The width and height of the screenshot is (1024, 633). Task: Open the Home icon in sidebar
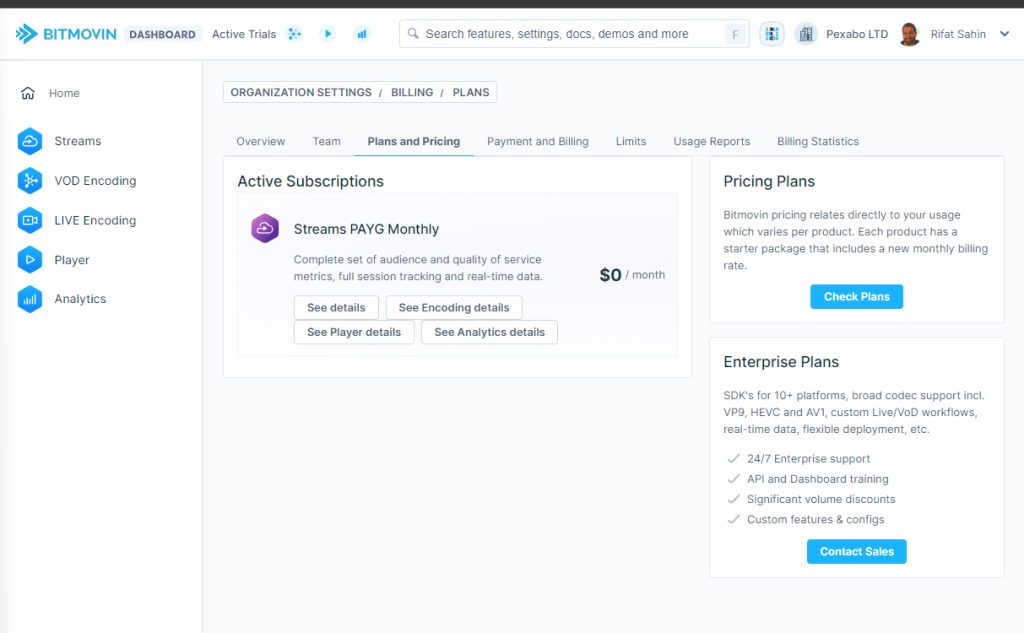coord(27,93)
